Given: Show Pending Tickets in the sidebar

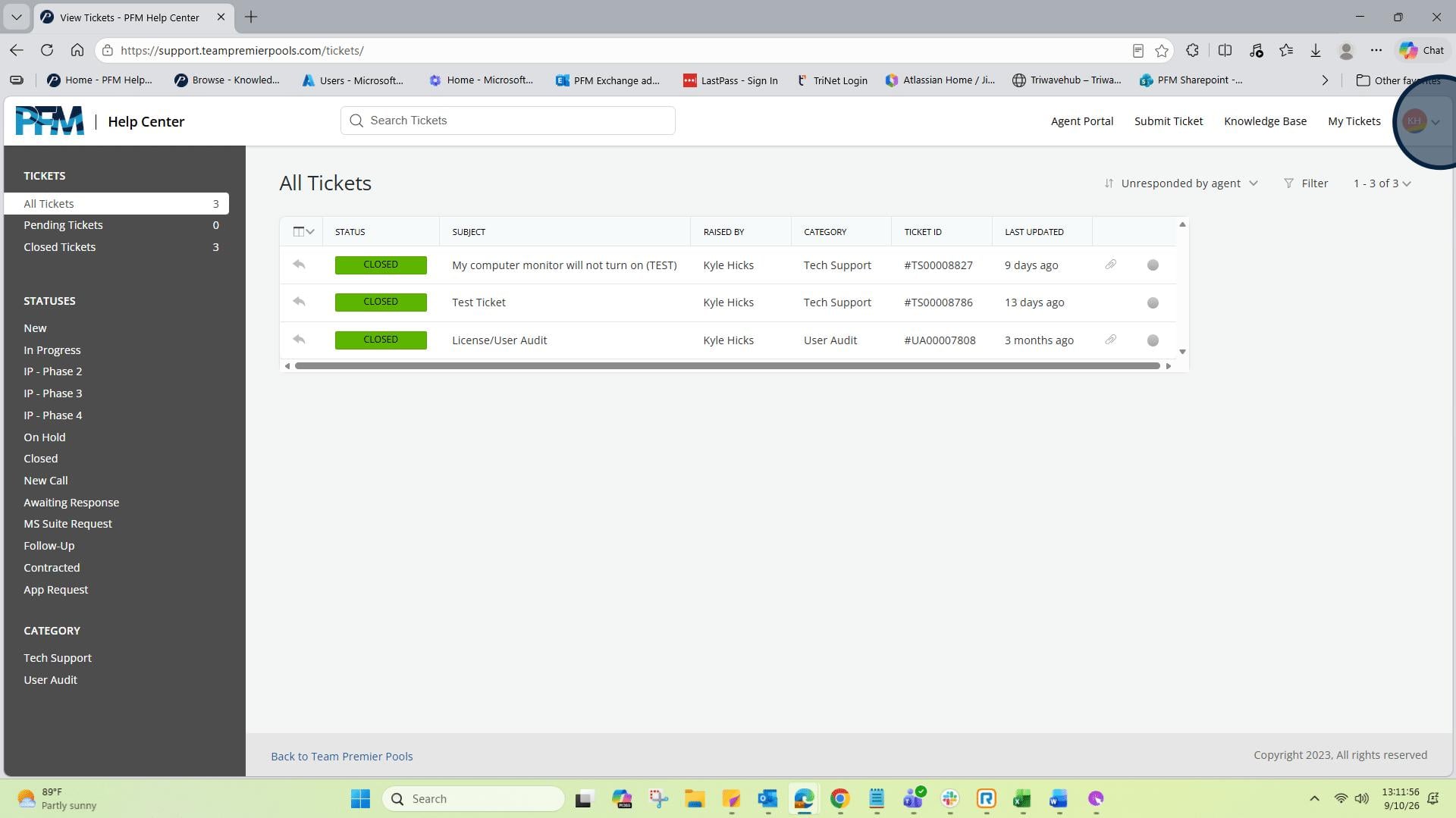Looking at the screenshot, I should pyautogui.click(x=121, y=225).
